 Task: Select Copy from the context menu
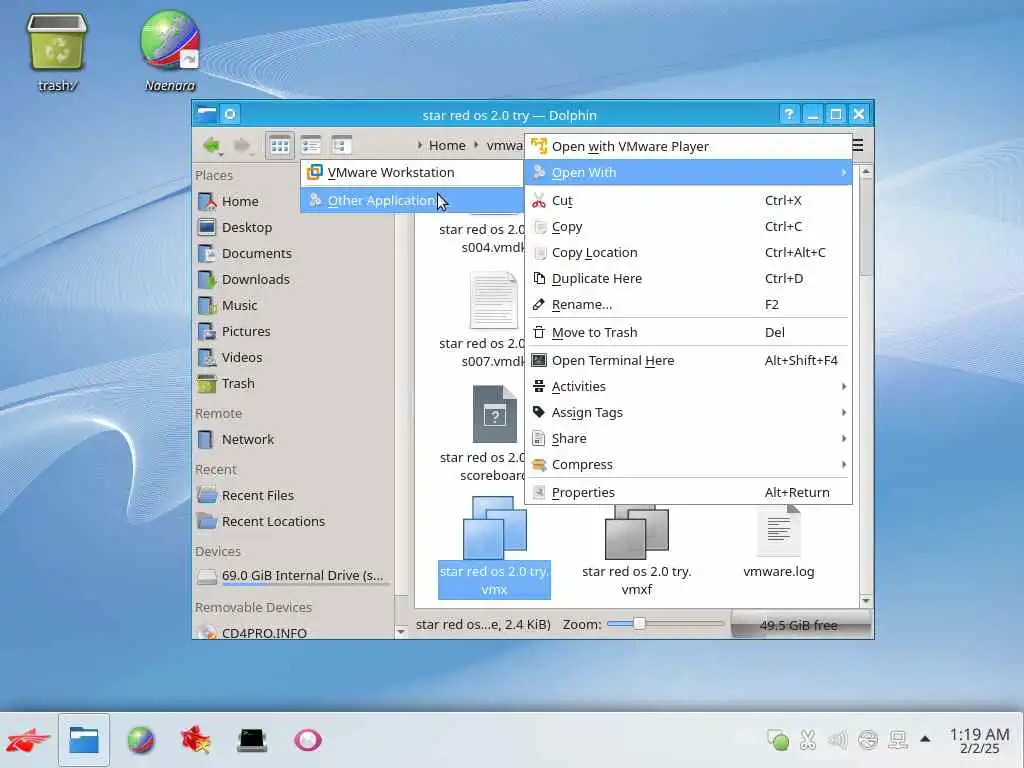(x=688, y=227)
